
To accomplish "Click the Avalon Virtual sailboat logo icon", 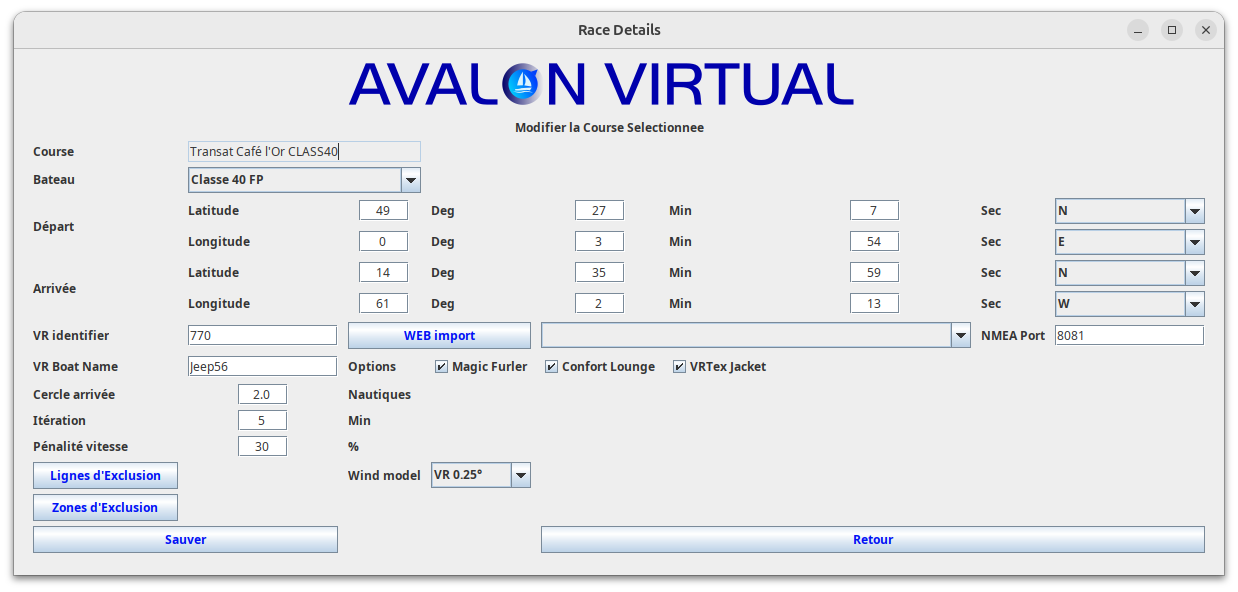I will pos(521,83).
